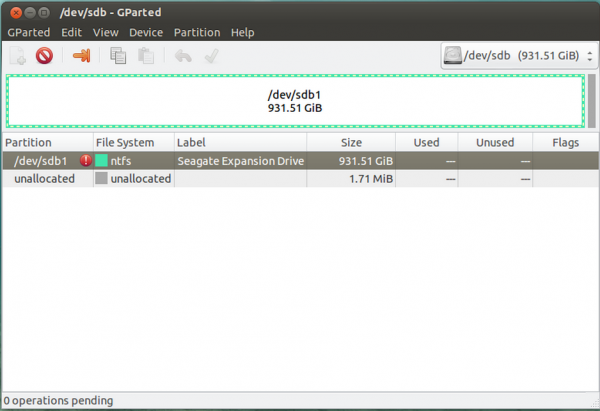
Task: Click the red warning icon on /dev/sdb1
Action: 85,160
